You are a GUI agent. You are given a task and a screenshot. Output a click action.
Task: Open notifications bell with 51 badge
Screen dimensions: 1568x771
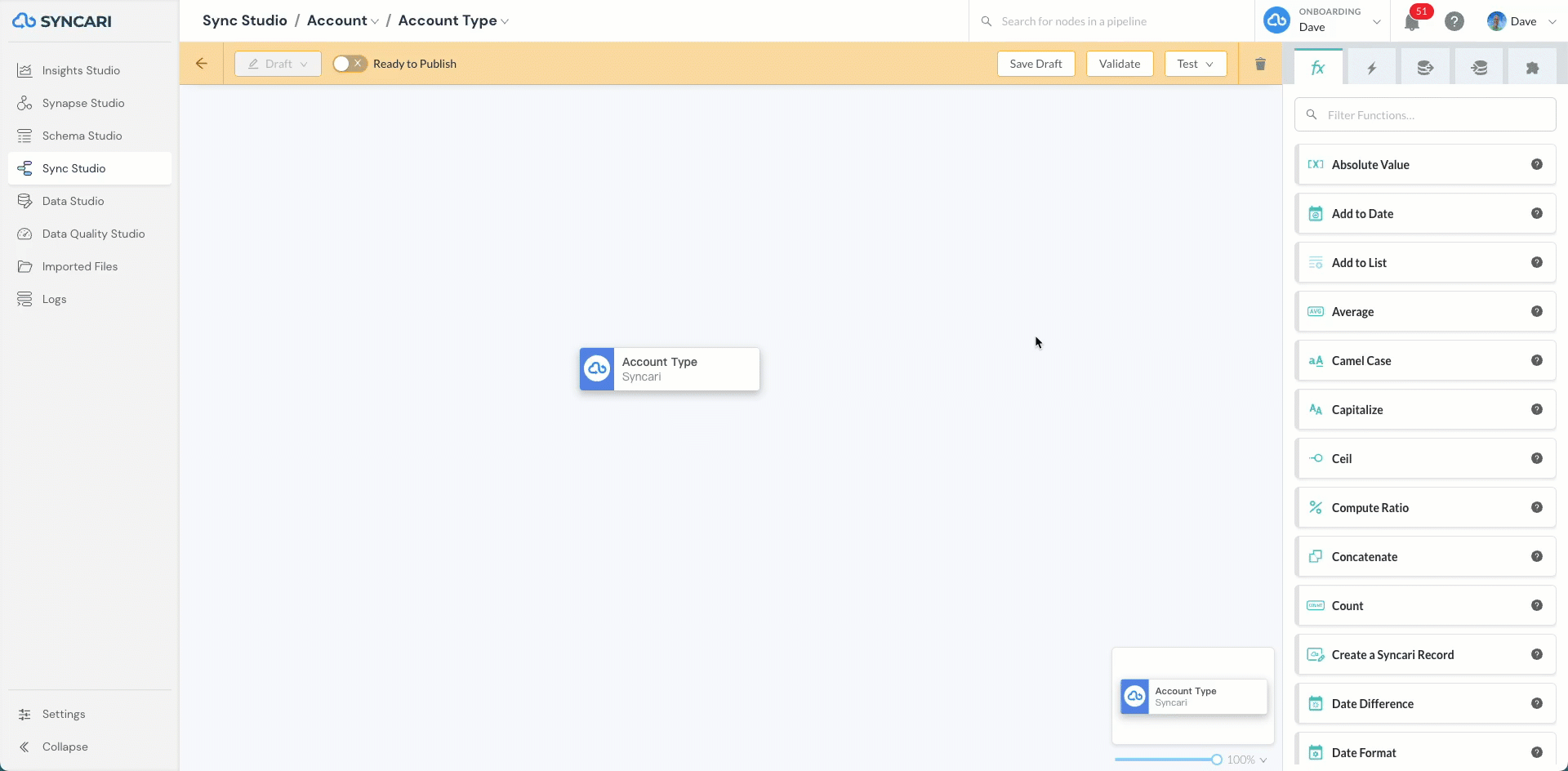coord(1412,22)
